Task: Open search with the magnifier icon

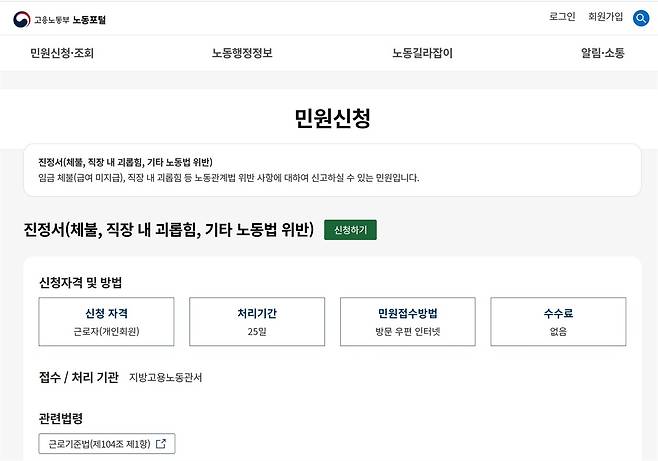Action: 641,18
